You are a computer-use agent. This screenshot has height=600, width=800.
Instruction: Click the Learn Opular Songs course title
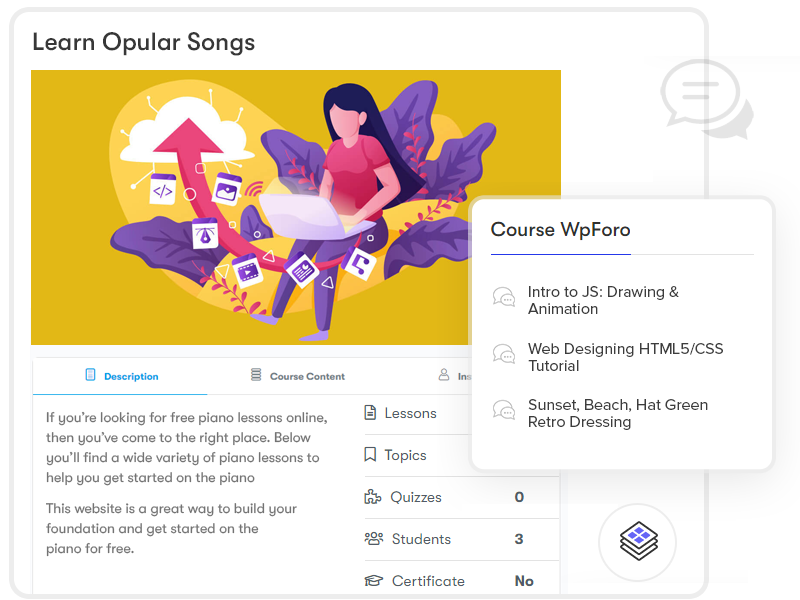coord(143,42)
